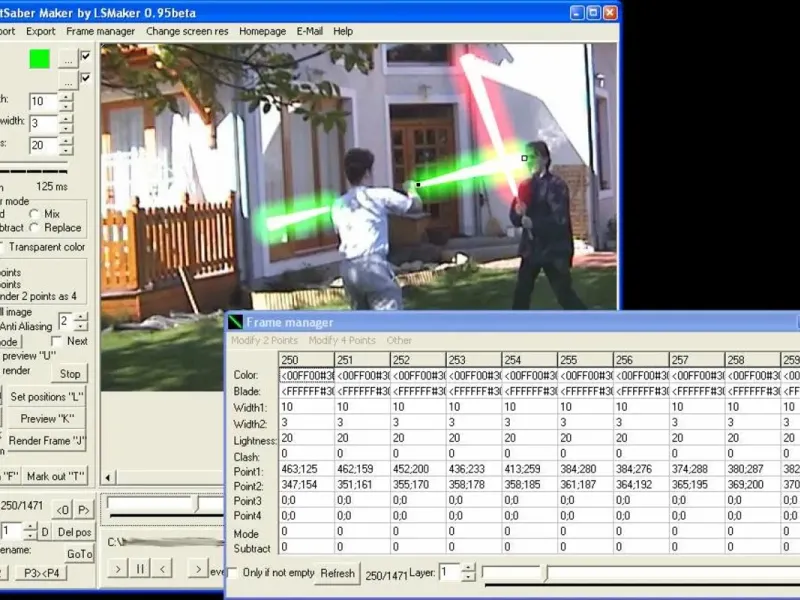Click the P3><P4 swap button
800x600 pixels.
click(x=41, y=573)
